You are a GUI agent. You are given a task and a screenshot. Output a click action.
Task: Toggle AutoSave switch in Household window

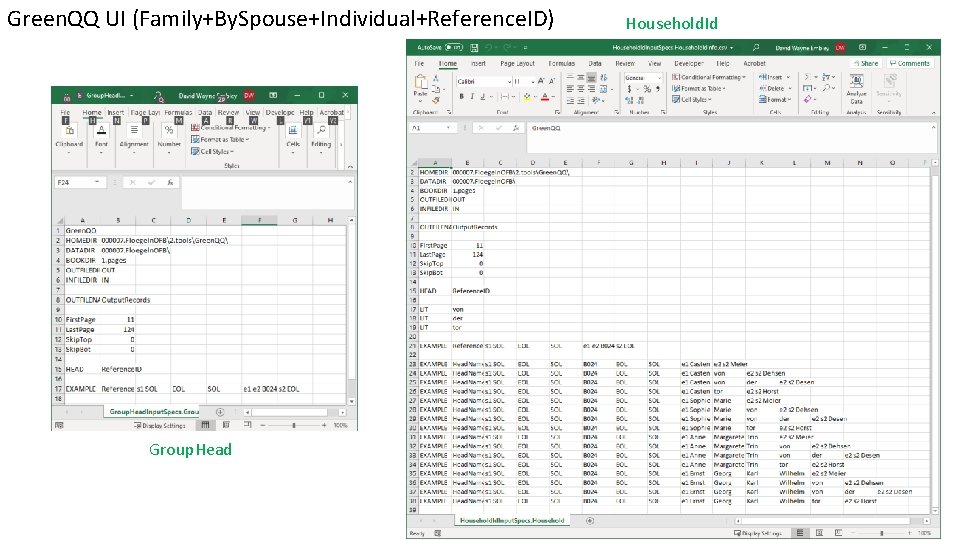454,47
